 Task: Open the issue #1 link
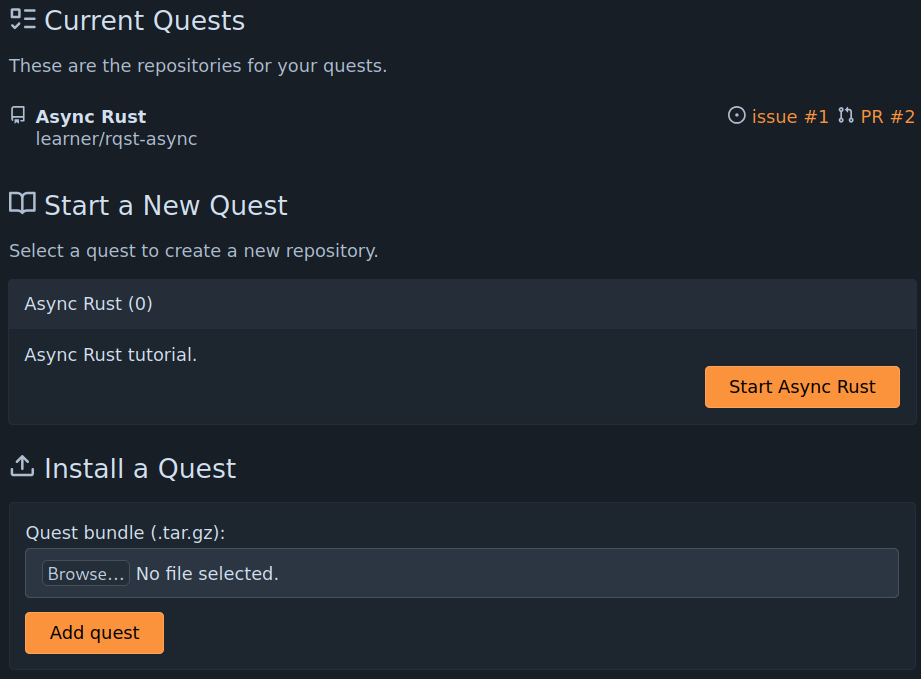click(x=789, y=116)
